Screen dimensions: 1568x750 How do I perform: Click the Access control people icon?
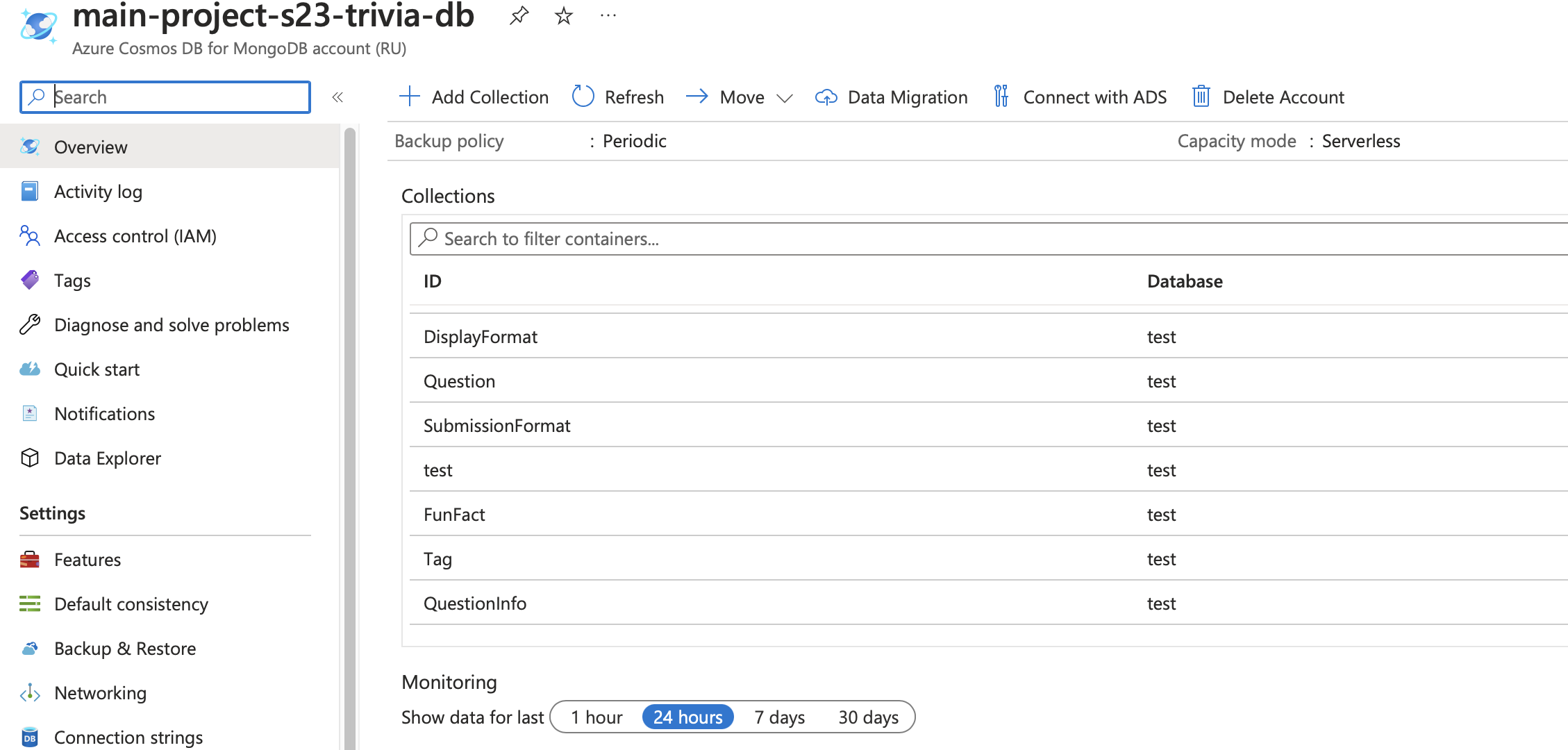(30, 236)
